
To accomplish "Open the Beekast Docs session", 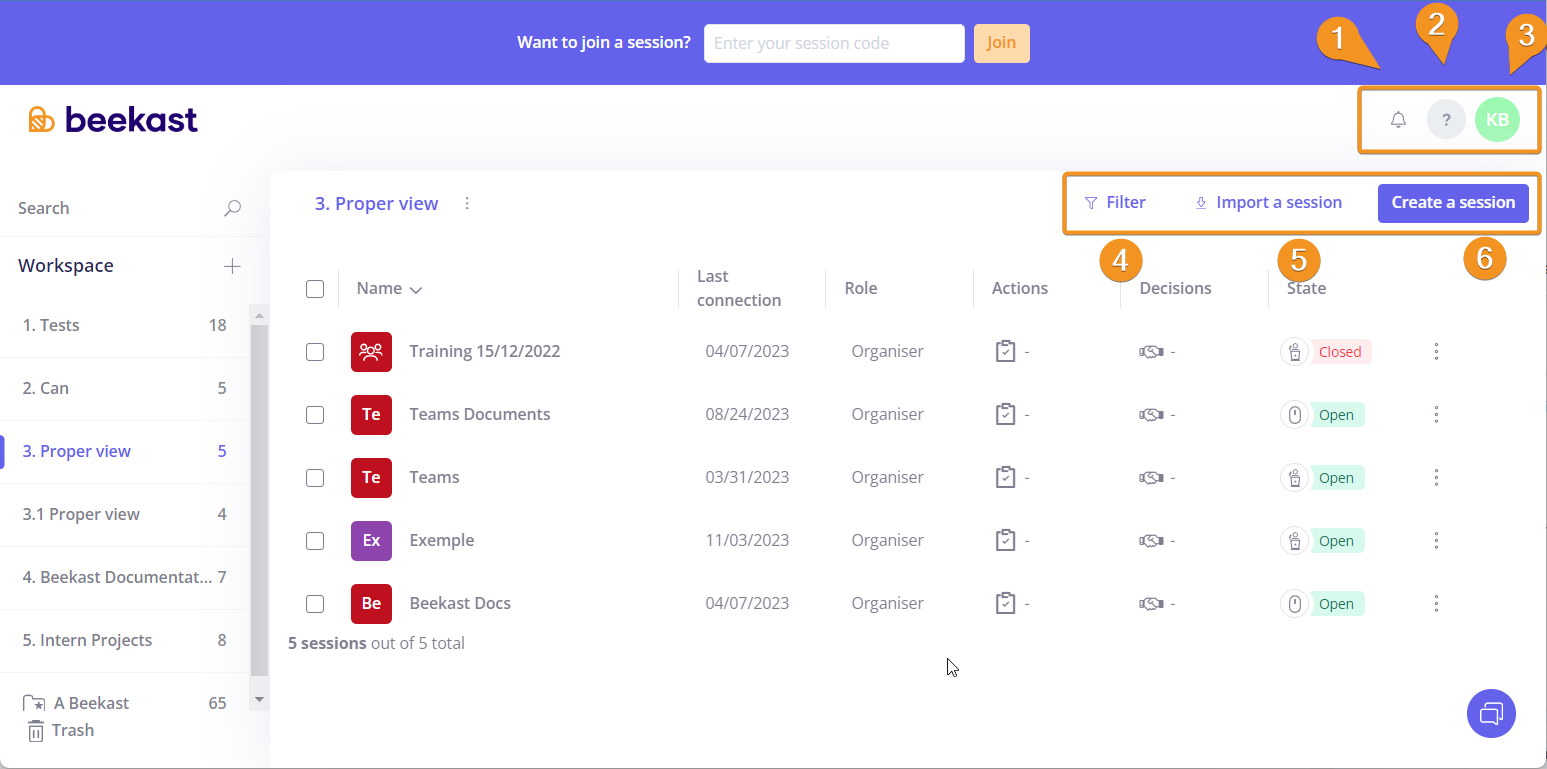I will click(x=460, y=603).
